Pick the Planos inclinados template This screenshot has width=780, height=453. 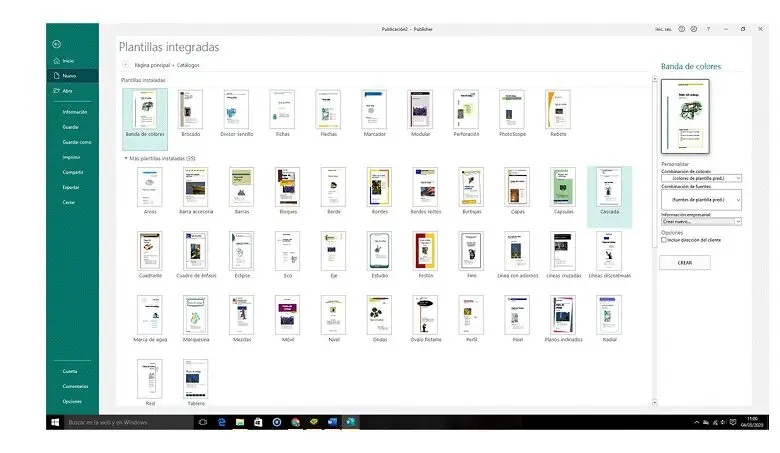(563, 319)
